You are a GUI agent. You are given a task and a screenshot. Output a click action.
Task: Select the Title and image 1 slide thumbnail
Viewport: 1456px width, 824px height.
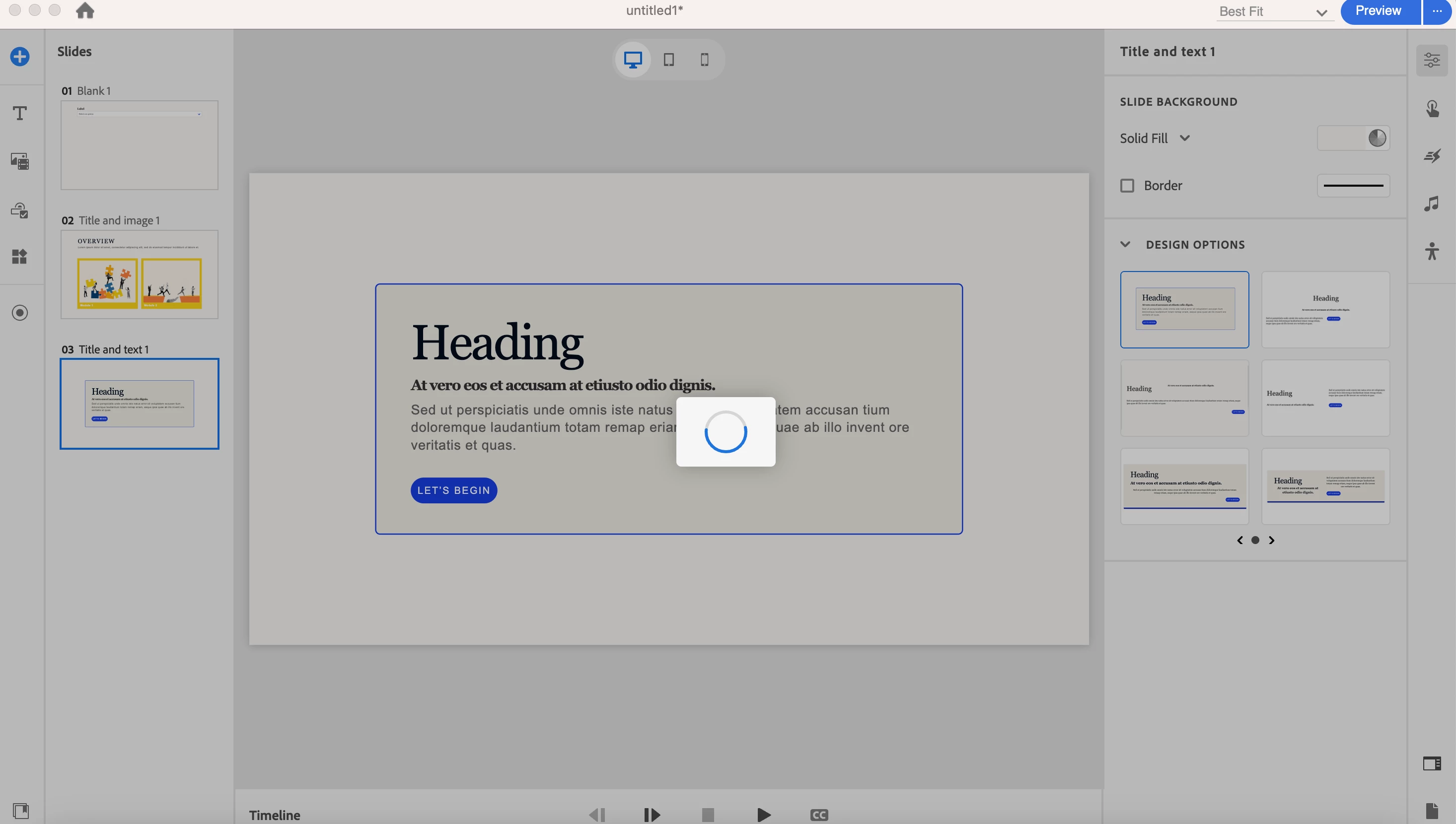(x=139, y=275)
